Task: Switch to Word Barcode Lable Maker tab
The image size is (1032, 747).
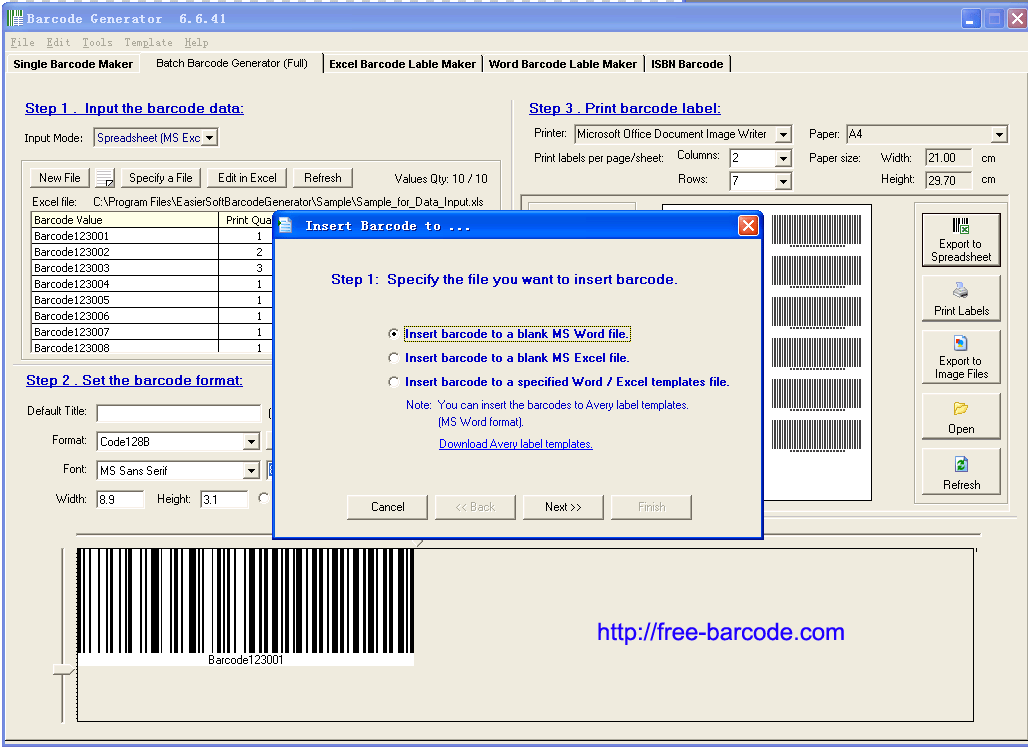Action: click(563, 64)
